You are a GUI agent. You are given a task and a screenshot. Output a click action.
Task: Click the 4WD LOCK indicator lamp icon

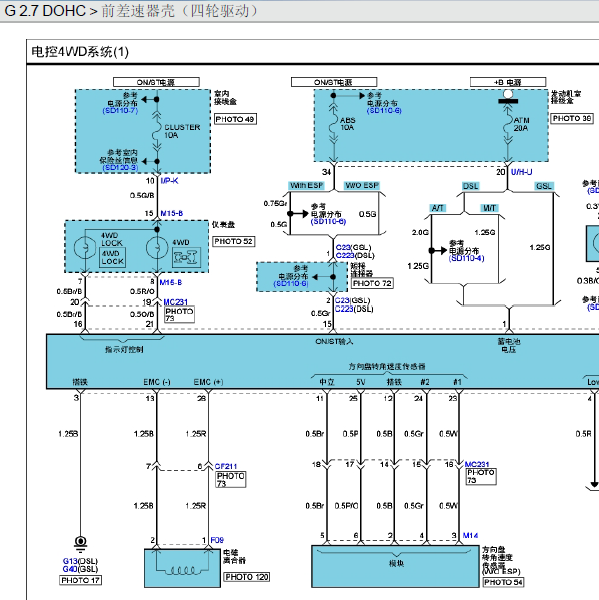[85, 248]
